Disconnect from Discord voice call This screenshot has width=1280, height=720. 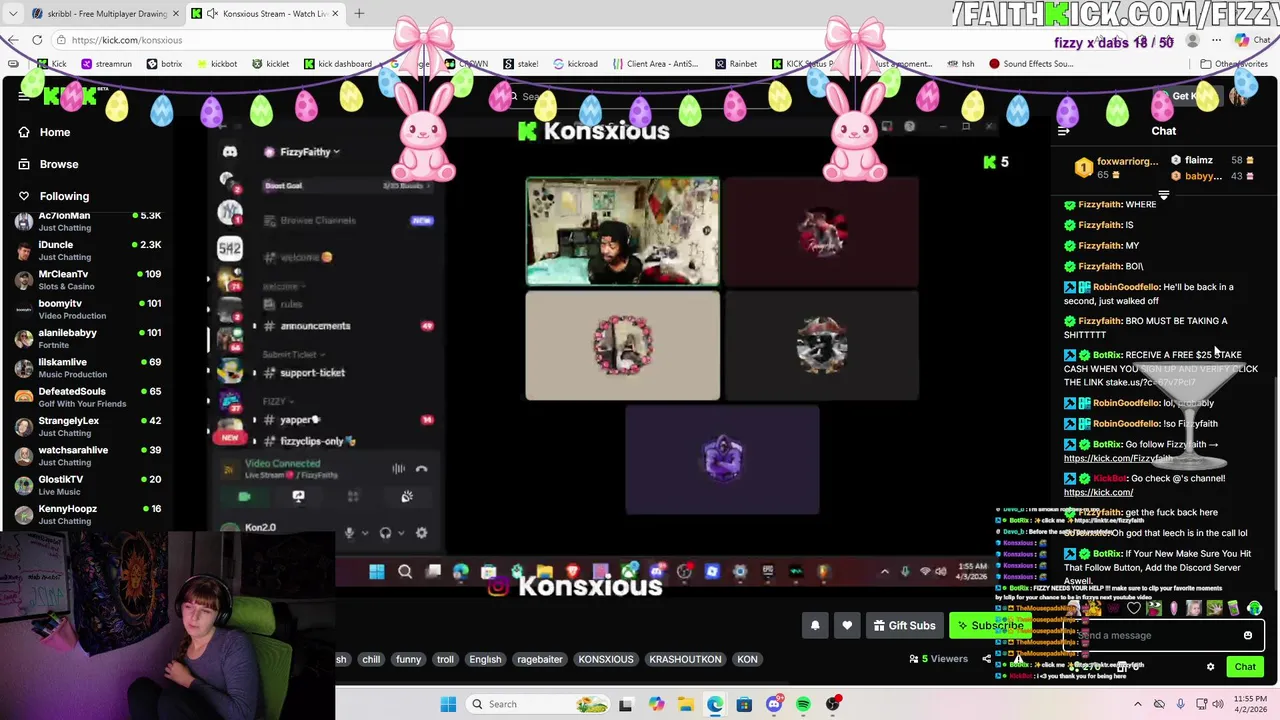tap(422, 468)
